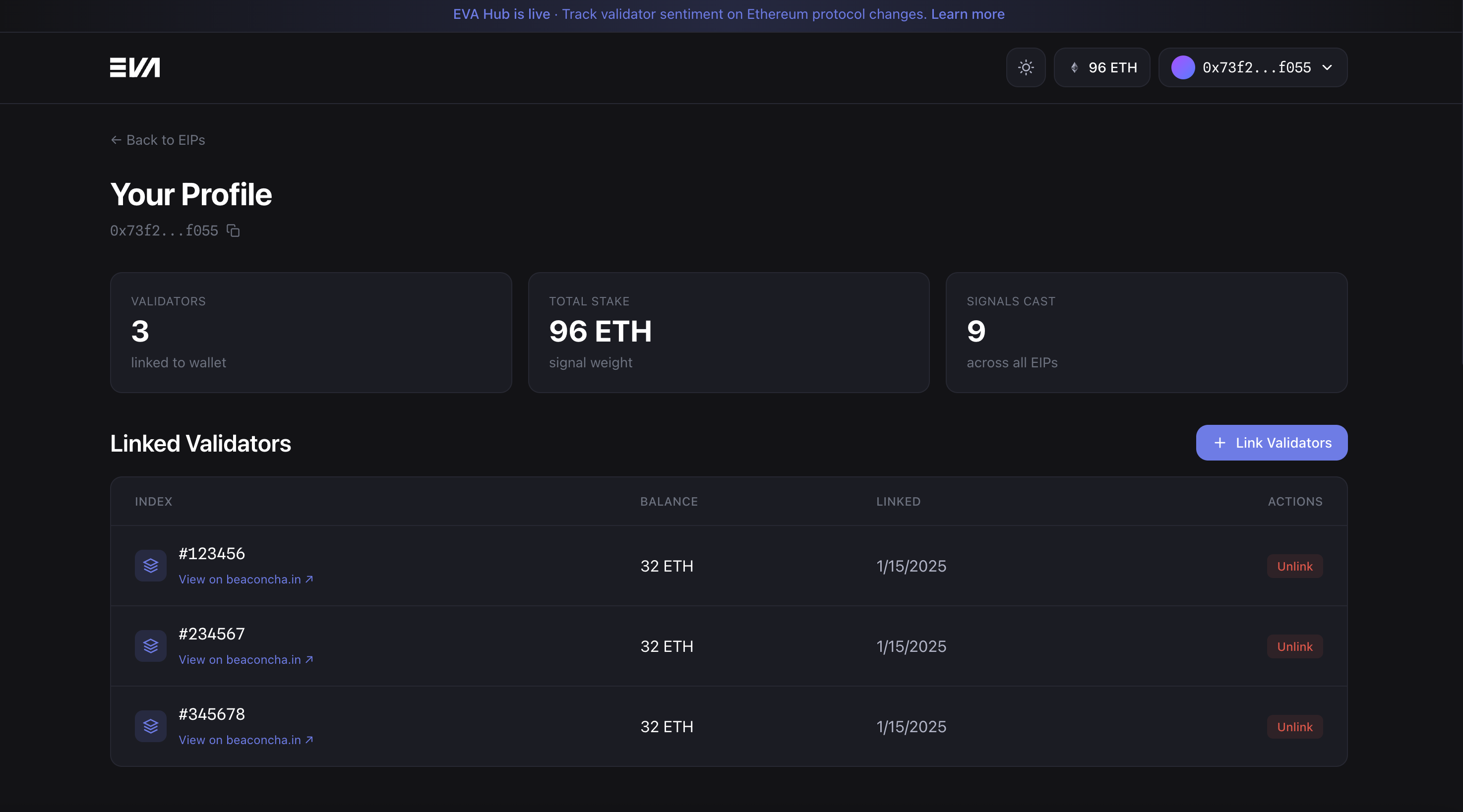1463x812 pixels.
Task: Click the EVA logo in the header
Action: click(x=134, y=67)
